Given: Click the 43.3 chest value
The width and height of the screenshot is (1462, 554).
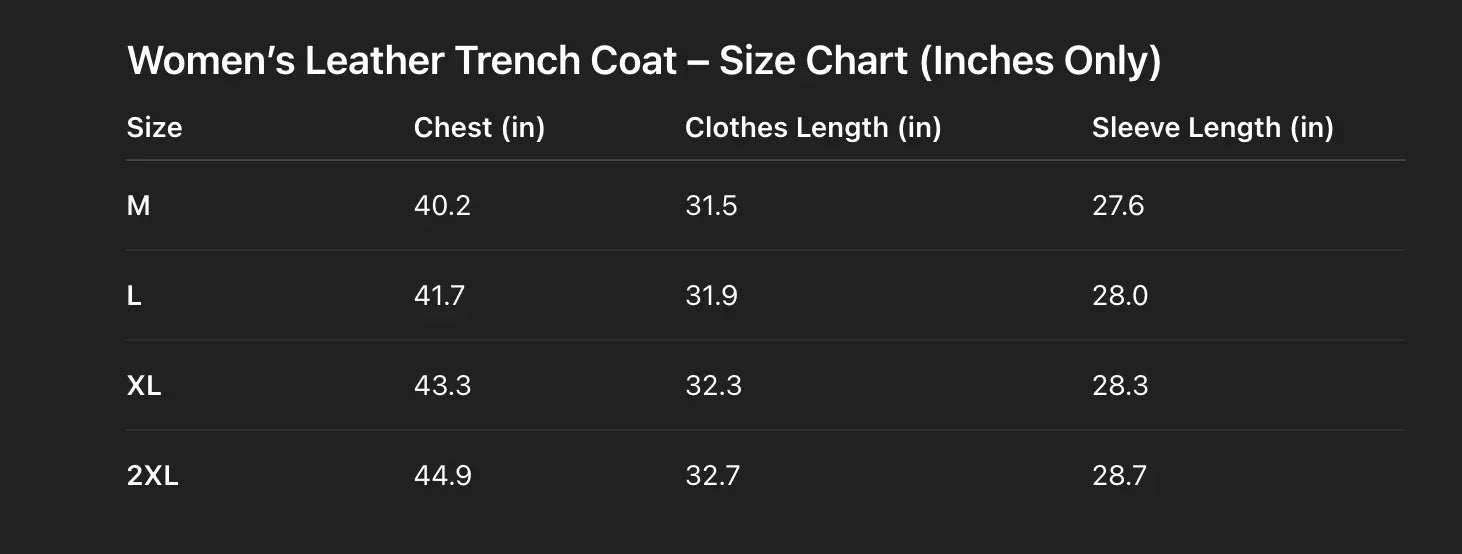Looking at the screenshot, I should 442,386.
